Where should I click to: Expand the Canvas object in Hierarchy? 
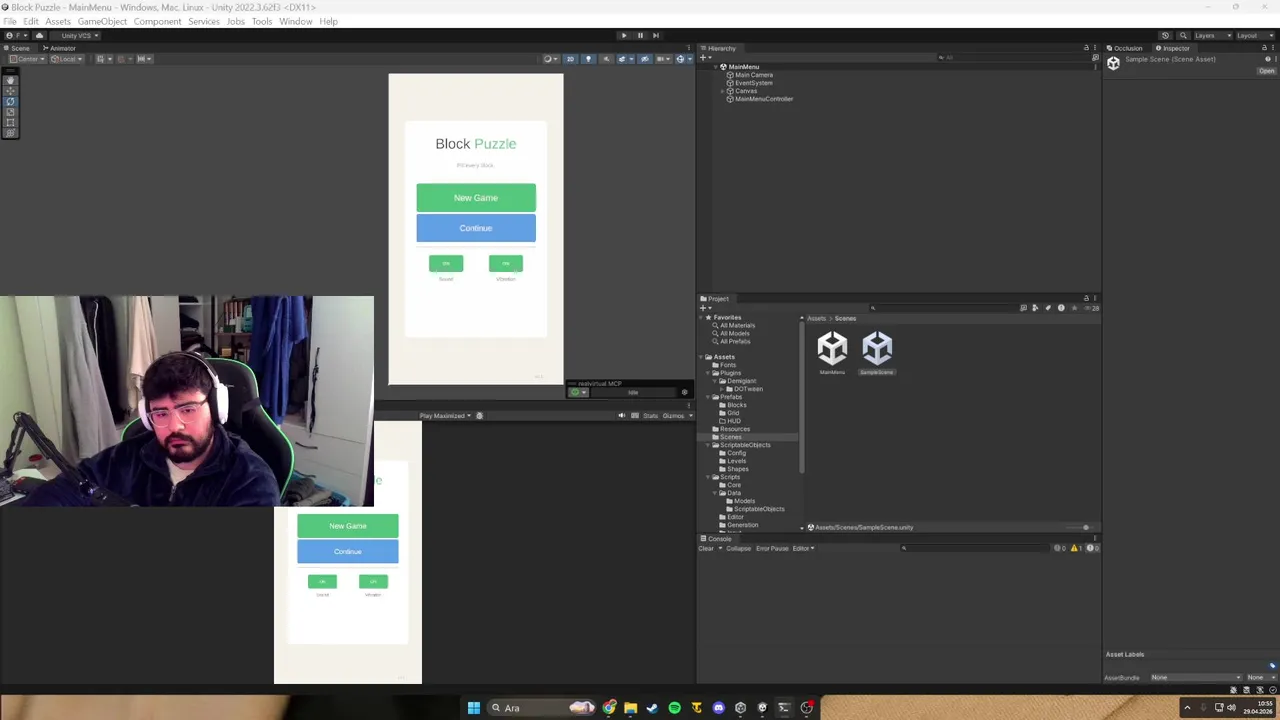(722, 91)
